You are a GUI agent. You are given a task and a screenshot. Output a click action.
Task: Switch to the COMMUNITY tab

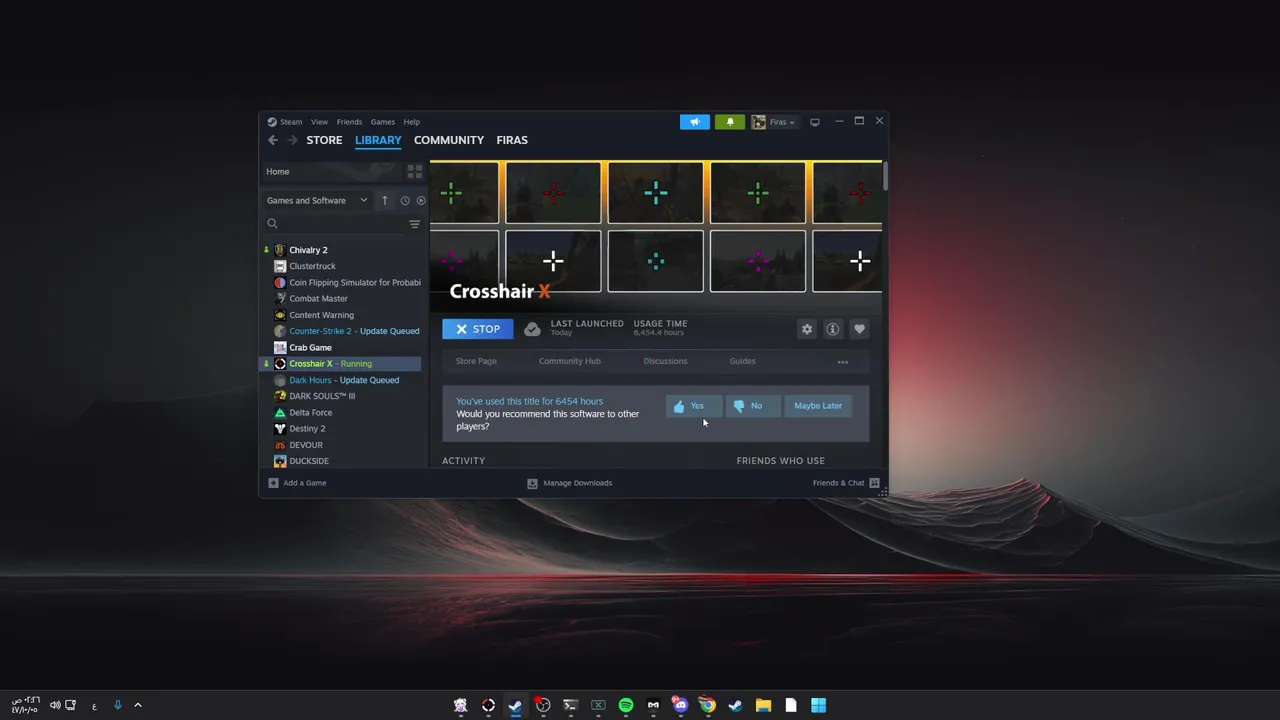click(x=449, y=140)
